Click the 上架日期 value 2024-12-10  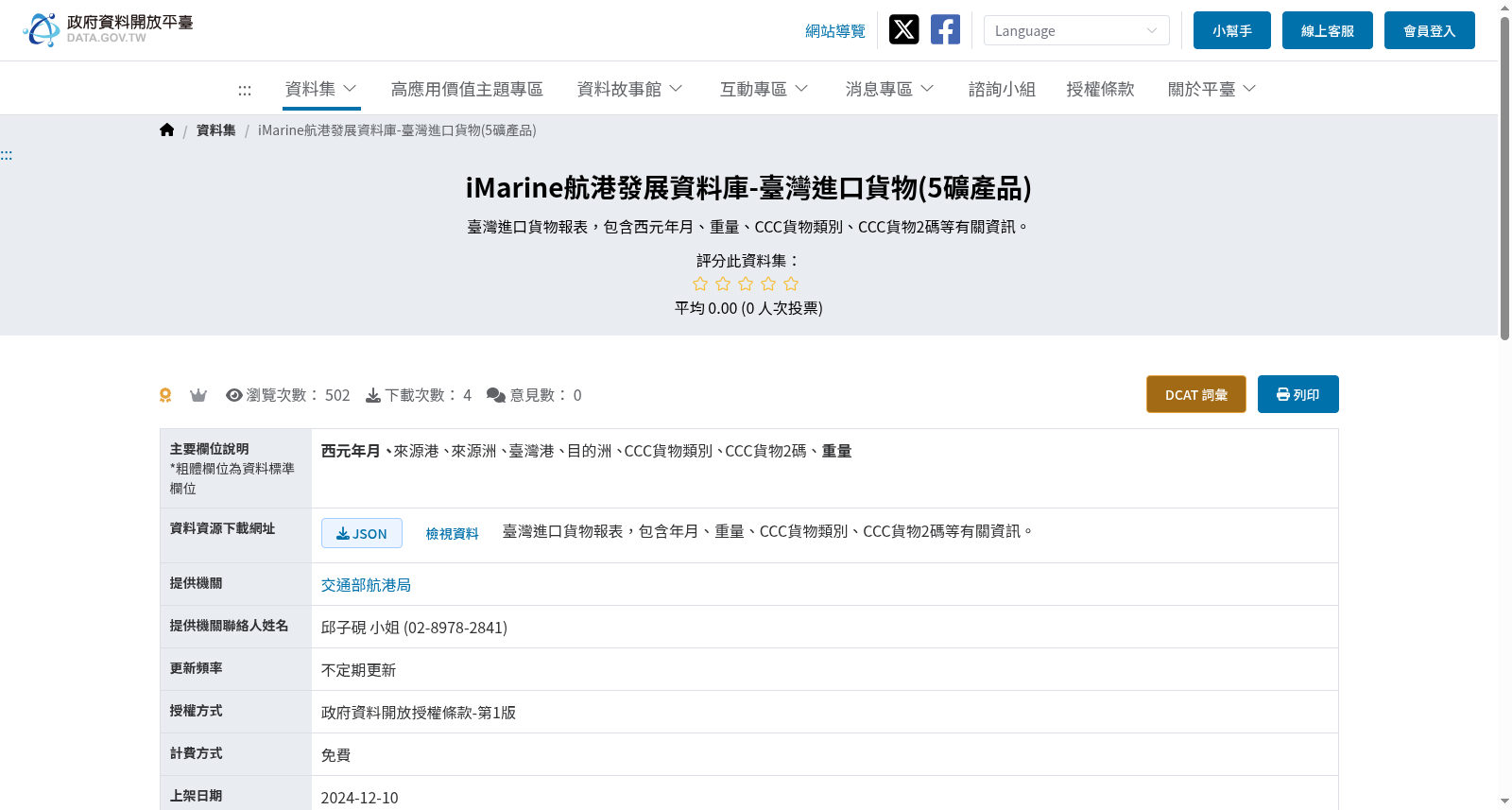[x=360, y=798]
